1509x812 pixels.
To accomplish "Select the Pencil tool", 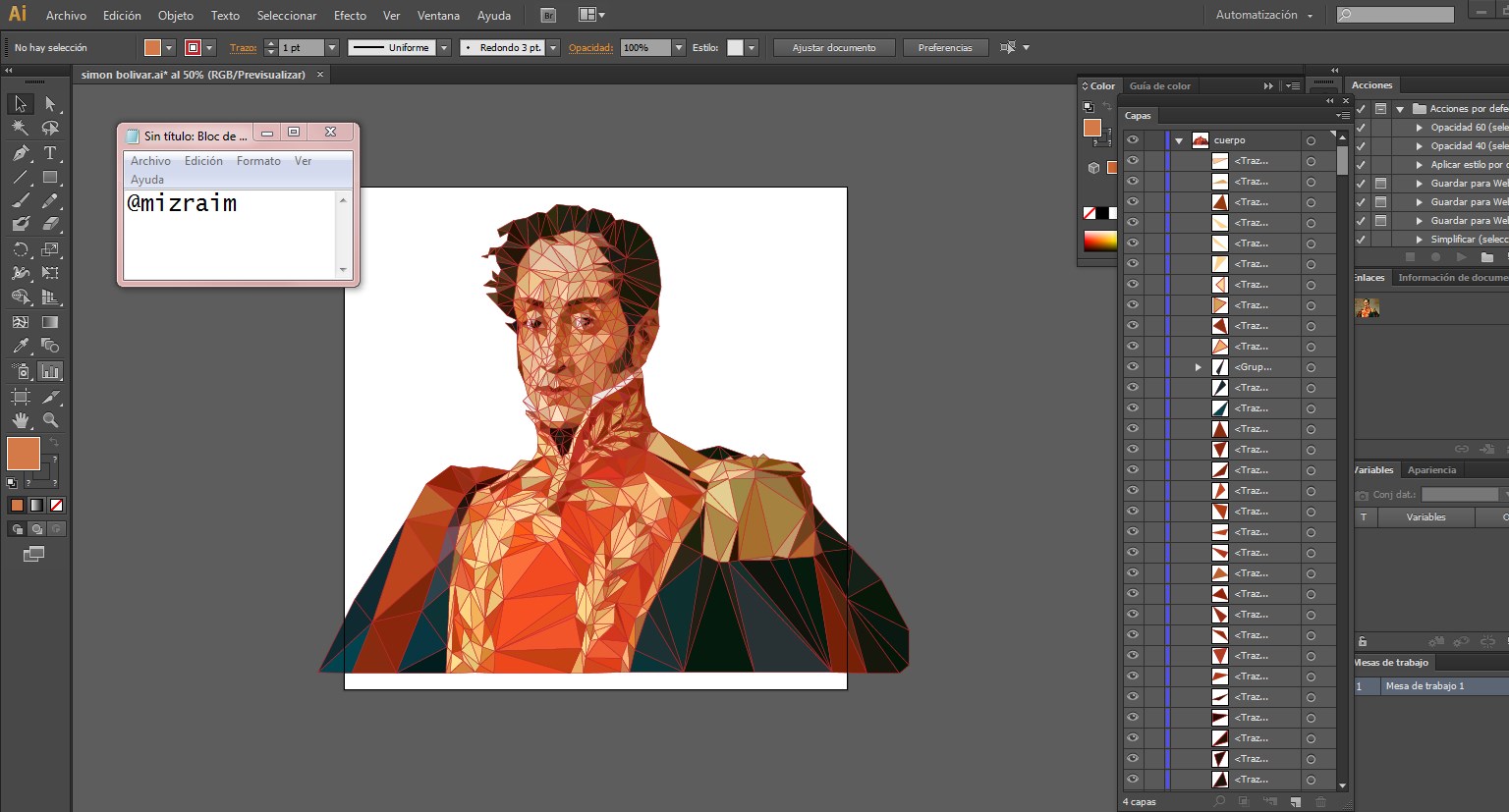I will click(50, 201).
